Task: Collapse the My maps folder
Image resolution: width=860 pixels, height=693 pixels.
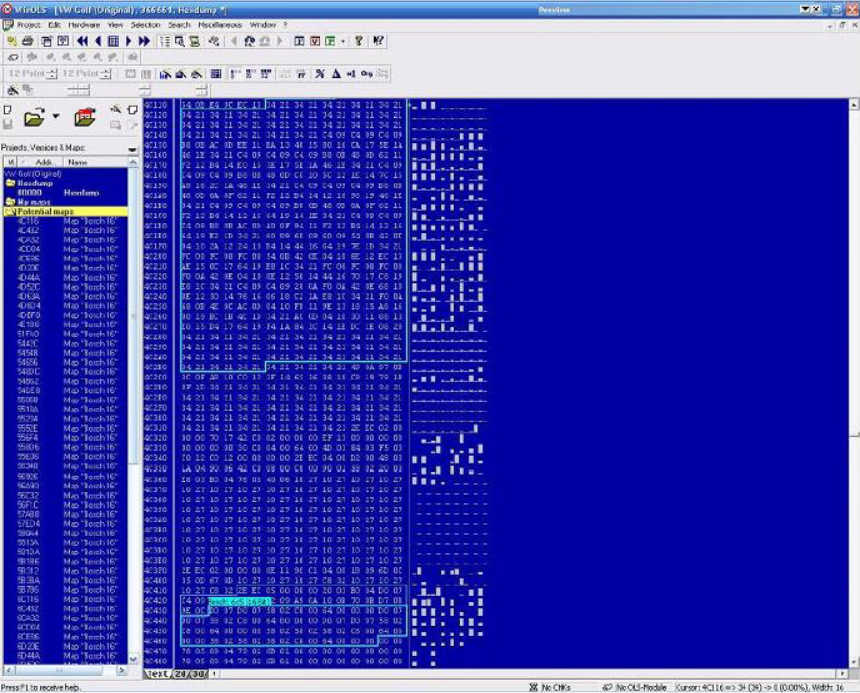Action: pos(10,202)
